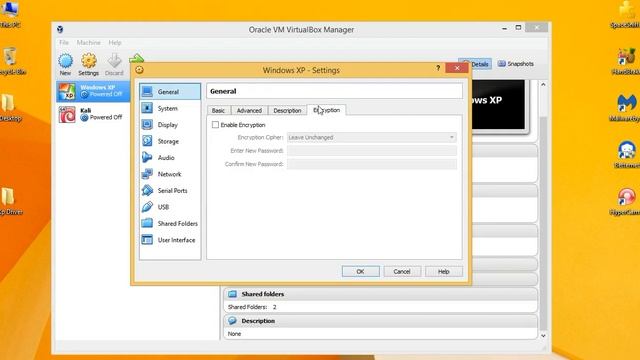The image size is (640, 360).
Task: Open the User Interface settings category
Action: point(170,240)
